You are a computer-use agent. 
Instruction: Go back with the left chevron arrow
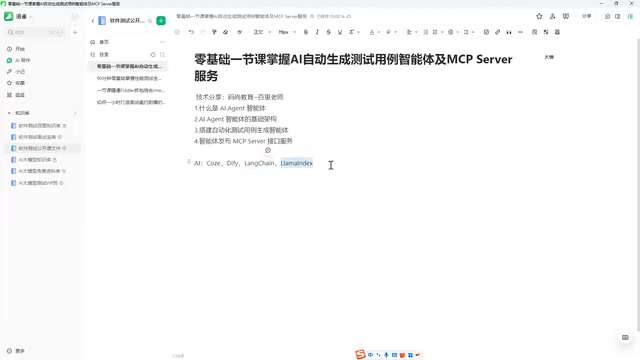pos(93,20)
